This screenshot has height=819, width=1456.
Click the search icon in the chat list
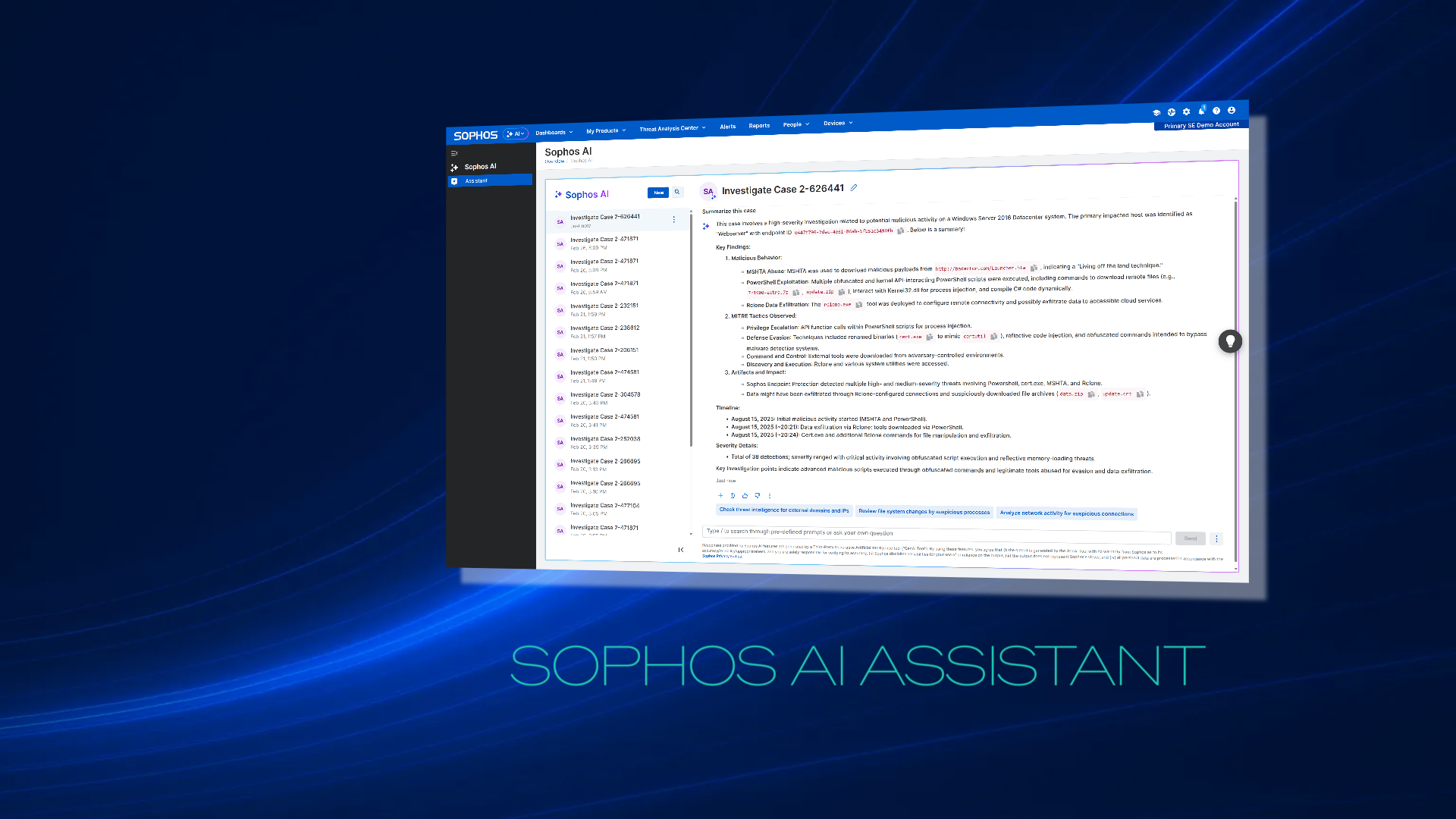pyautogui.click(x=676, y=192)
